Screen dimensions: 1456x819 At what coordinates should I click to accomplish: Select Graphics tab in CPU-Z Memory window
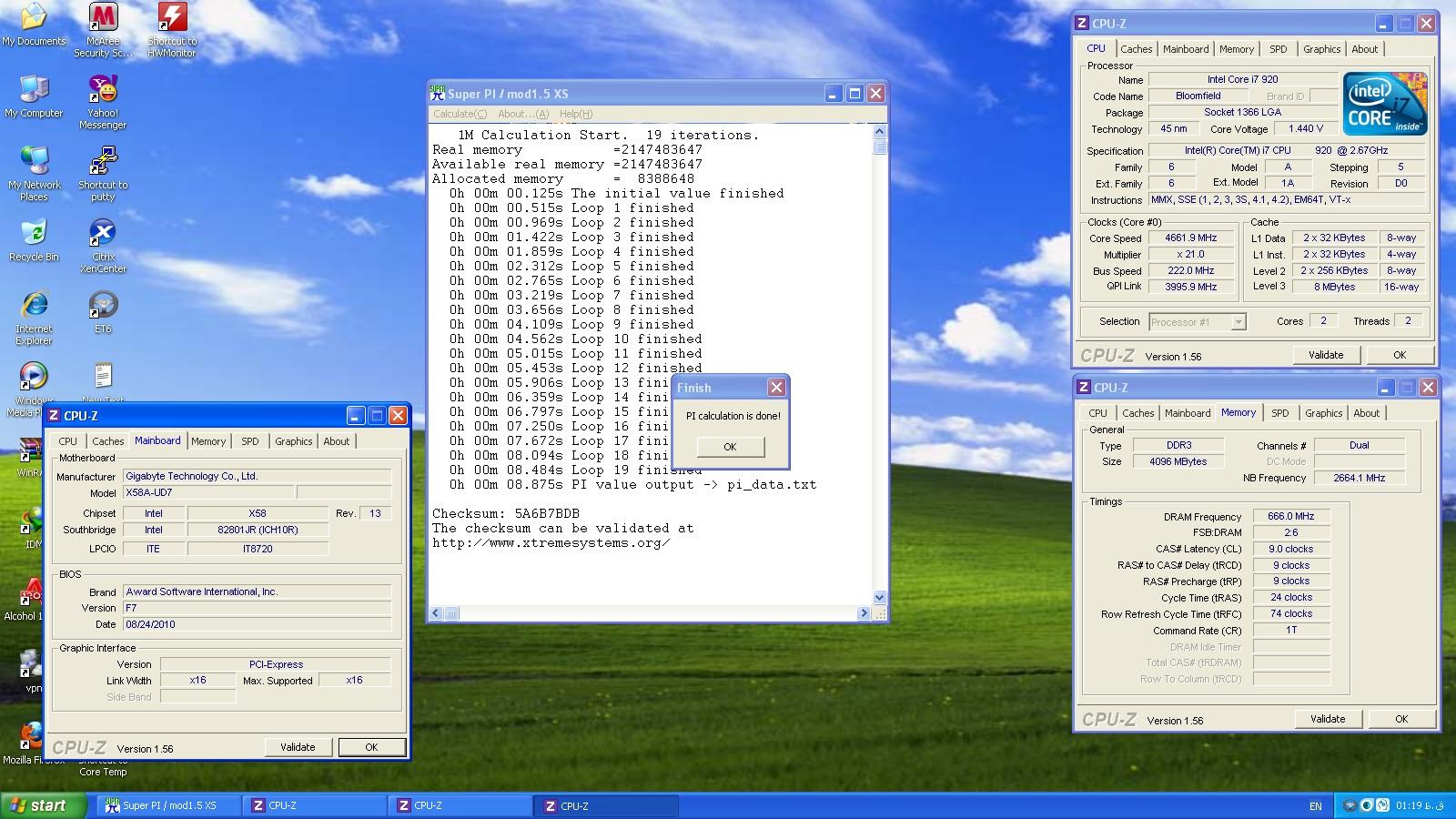(1323, 413)
